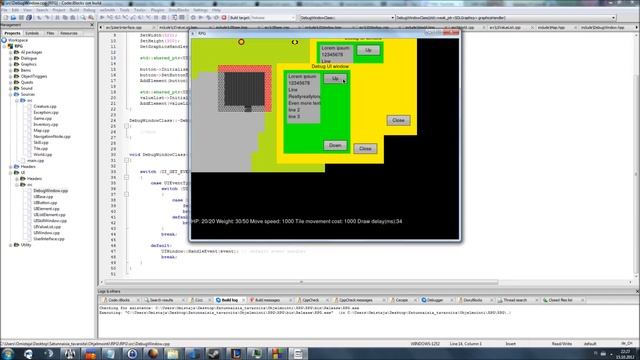The image size is (640, 360).
Task: Select main.cpp in the project tree
Action: coord(36,160)
